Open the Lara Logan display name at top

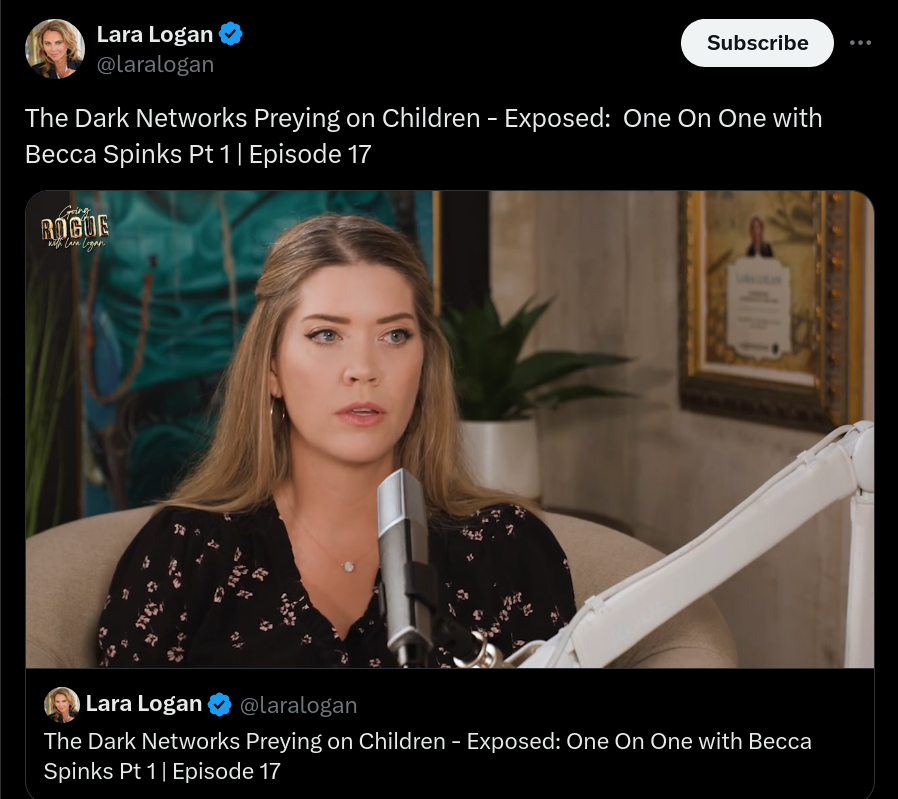[155, 34]
